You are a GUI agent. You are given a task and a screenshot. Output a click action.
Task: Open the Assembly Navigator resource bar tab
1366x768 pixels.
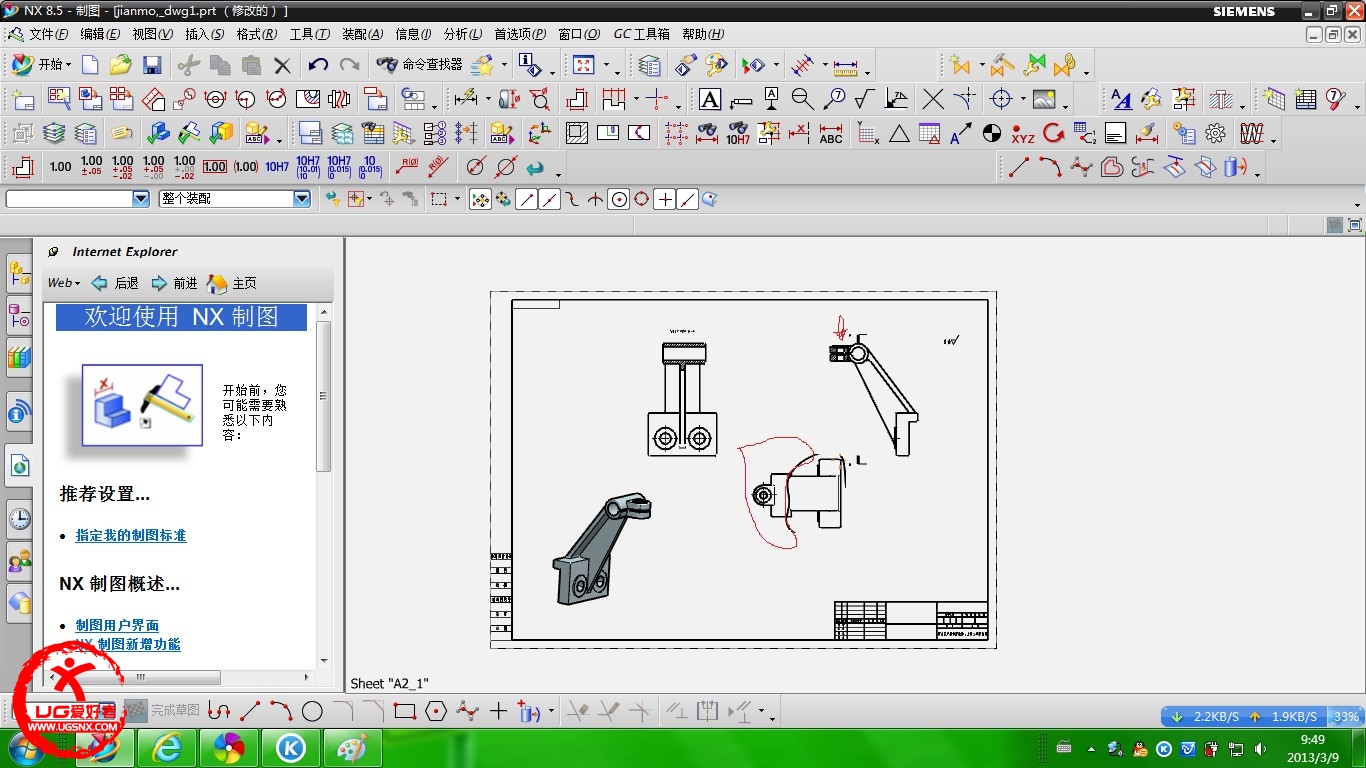point(19,274)
